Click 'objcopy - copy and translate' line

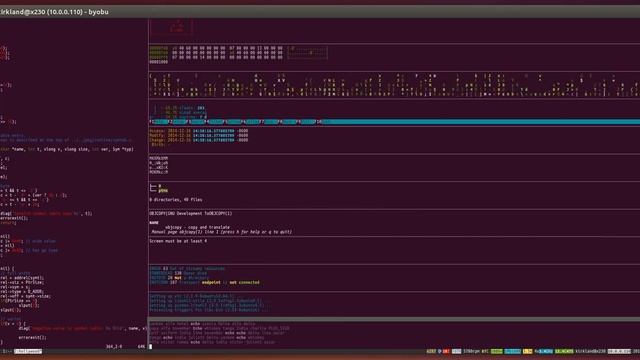point(198,227)
